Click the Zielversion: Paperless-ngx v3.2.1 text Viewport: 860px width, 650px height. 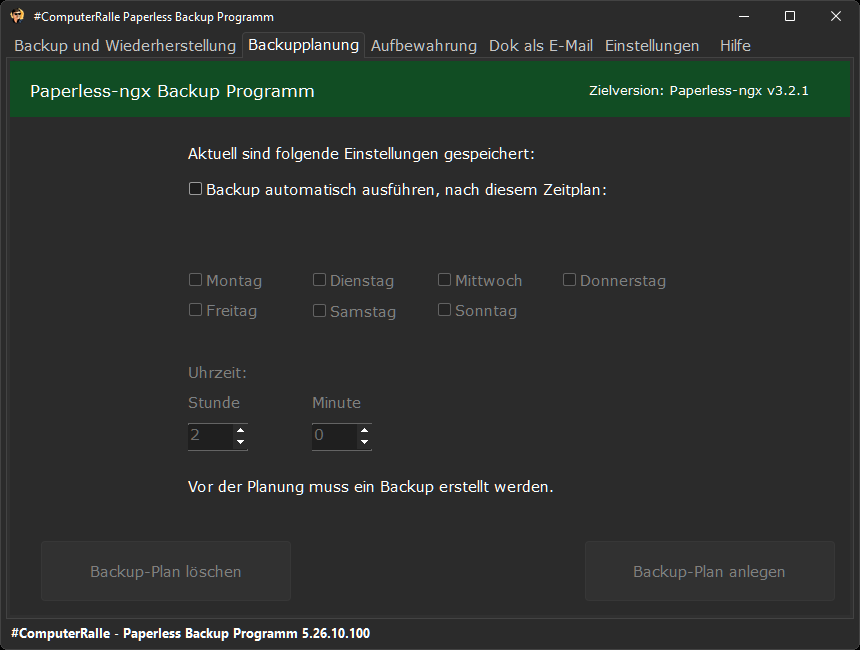click(x=699, y=91)
